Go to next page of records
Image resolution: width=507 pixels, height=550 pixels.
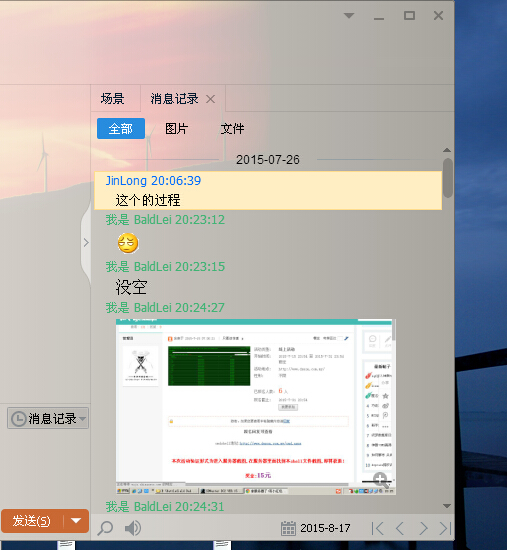pyautogui.click(x=423, y=528)
